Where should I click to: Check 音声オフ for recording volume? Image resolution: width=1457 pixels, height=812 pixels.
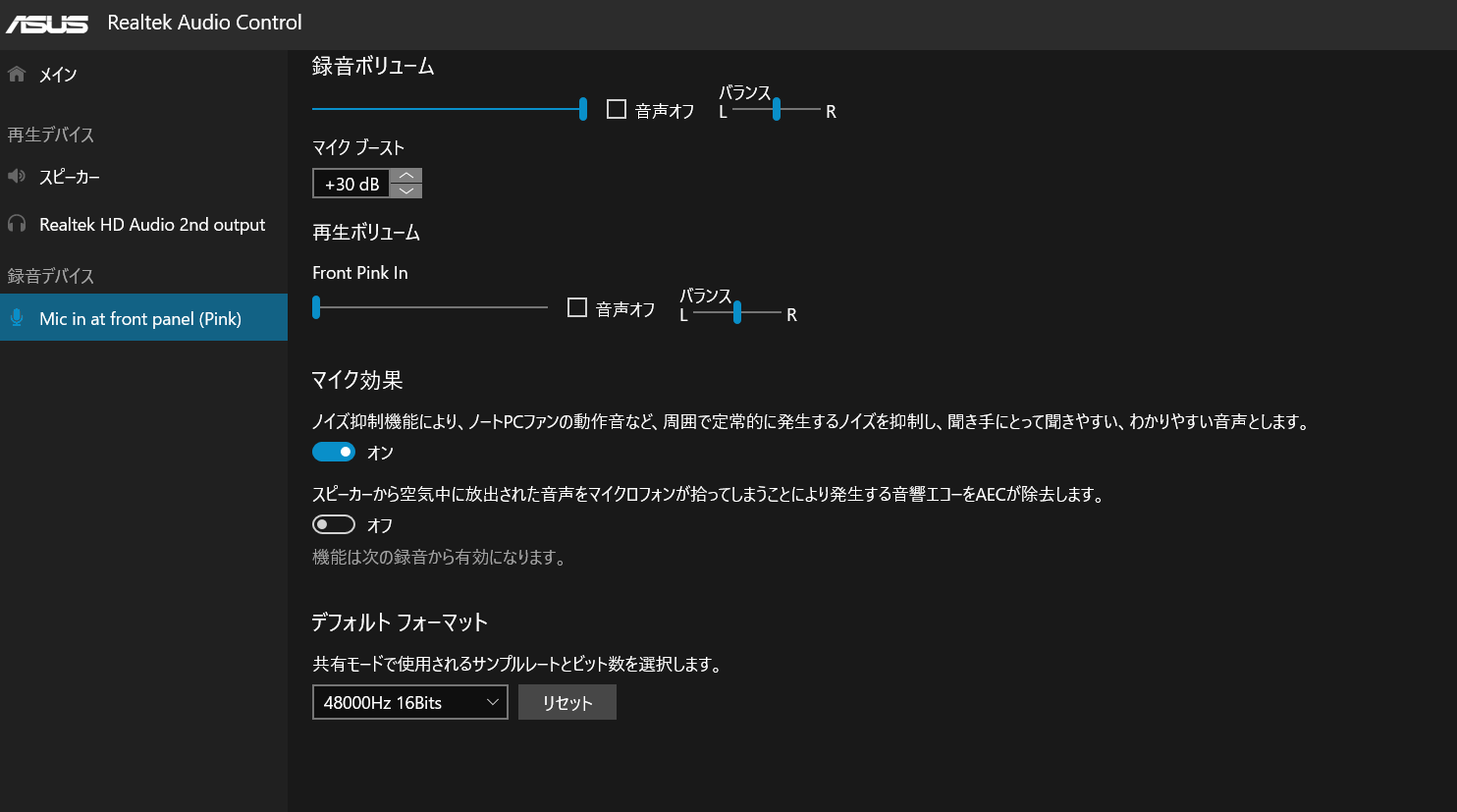pyautogui.click(x=617, y=109)
